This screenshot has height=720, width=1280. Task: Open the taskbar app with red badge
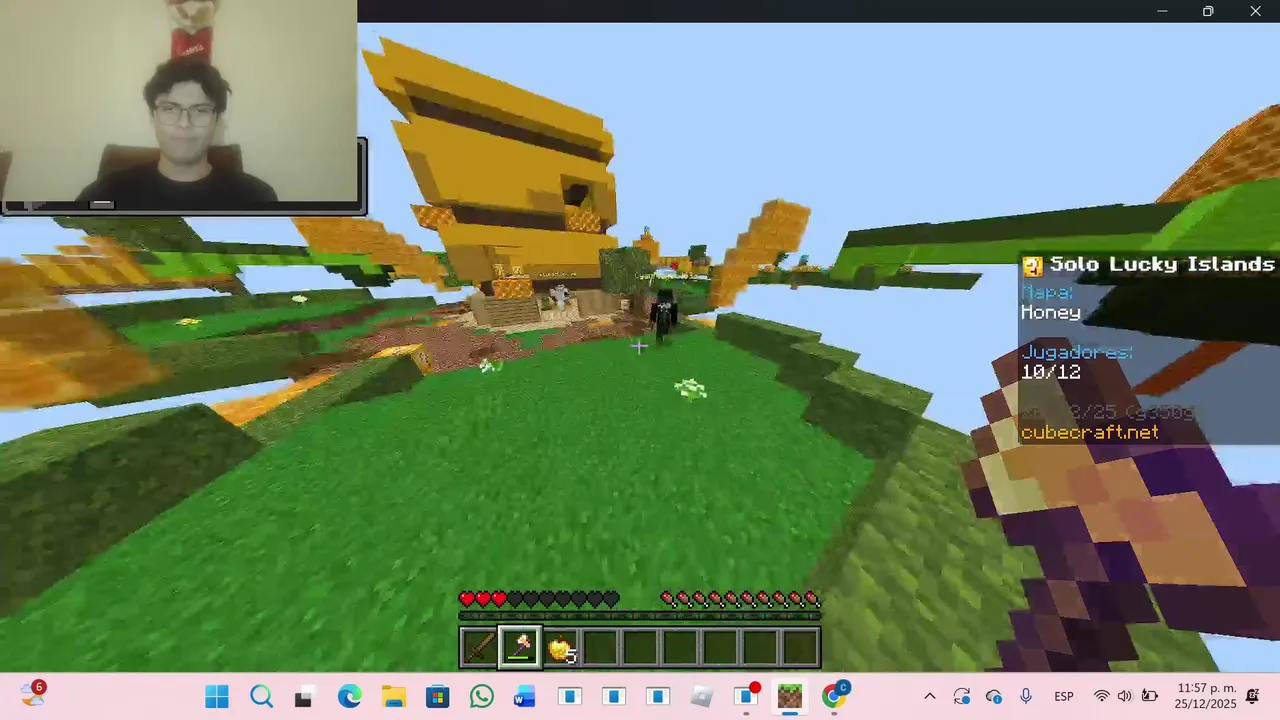click(746, 697)
